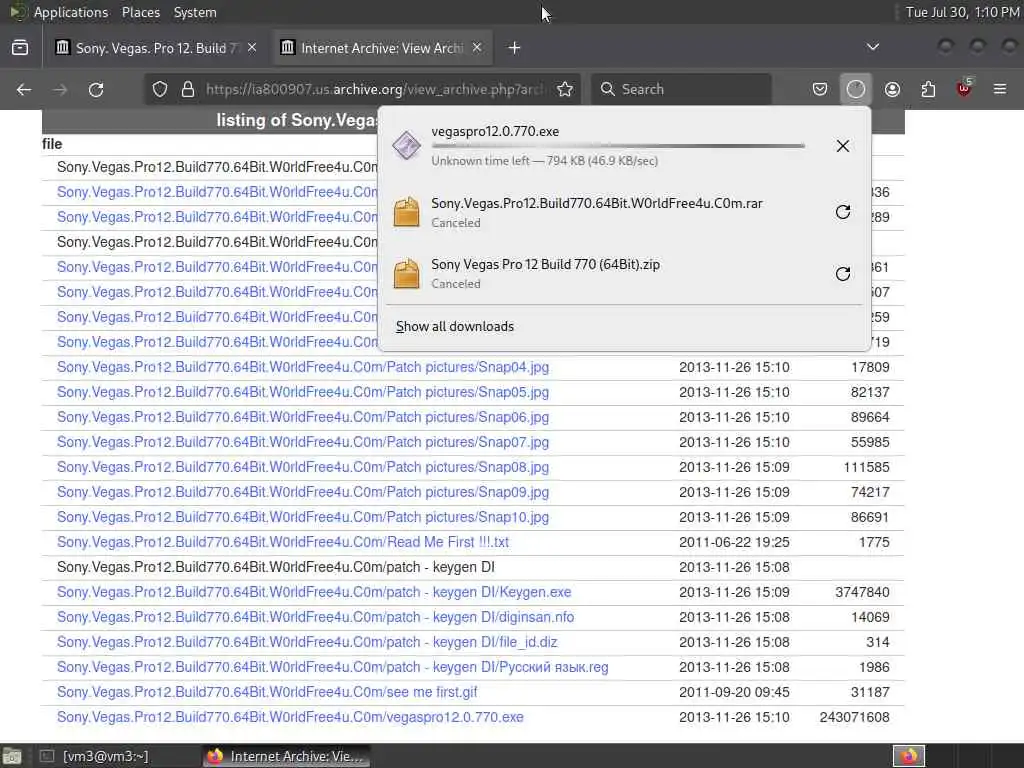Open the Snap04.jpg link
The image size is (1024, 768).
pyautogui.click(x=303, y=367)
